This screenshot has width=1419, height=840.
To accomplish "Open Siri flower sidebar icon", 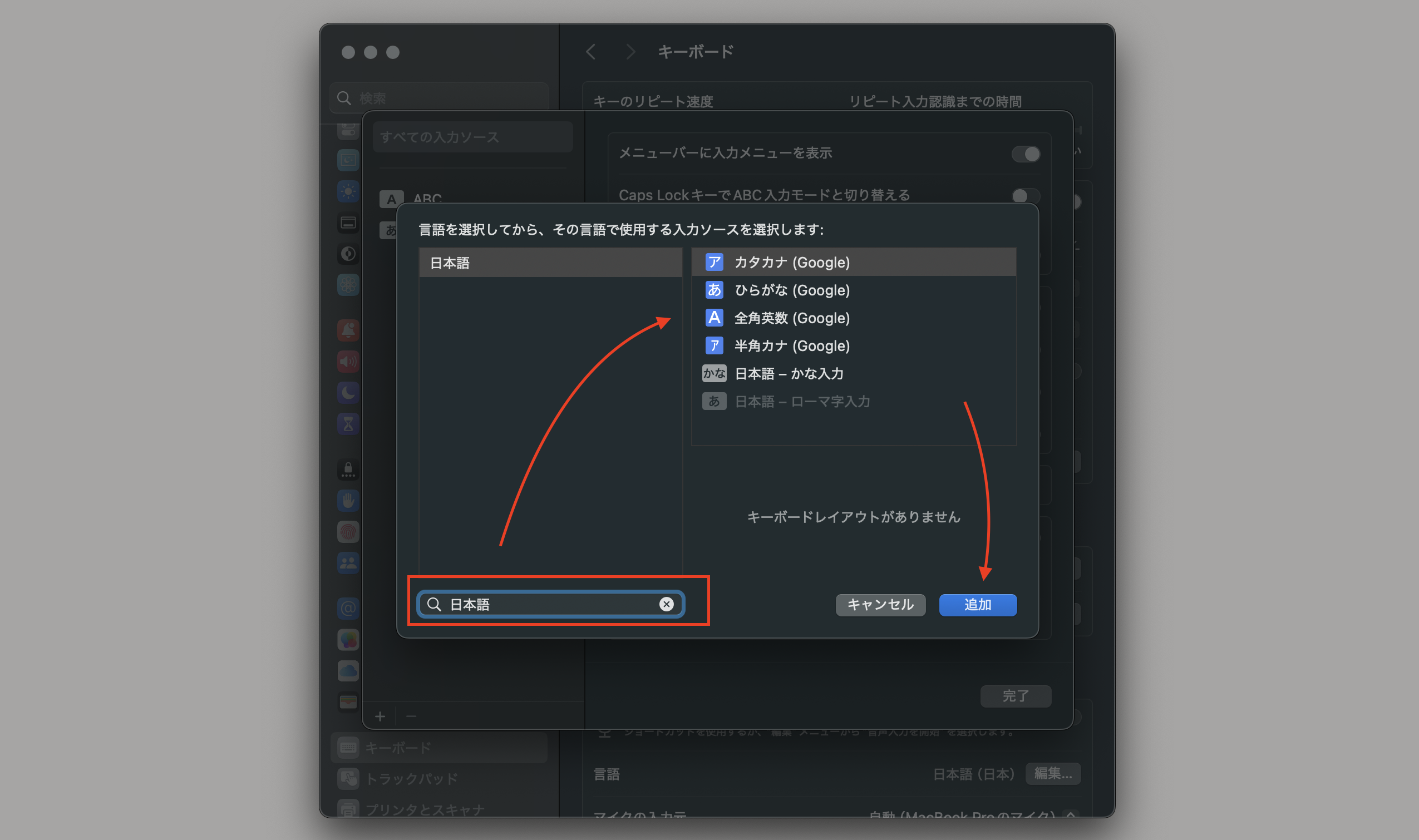I will (x=348, y=285).
